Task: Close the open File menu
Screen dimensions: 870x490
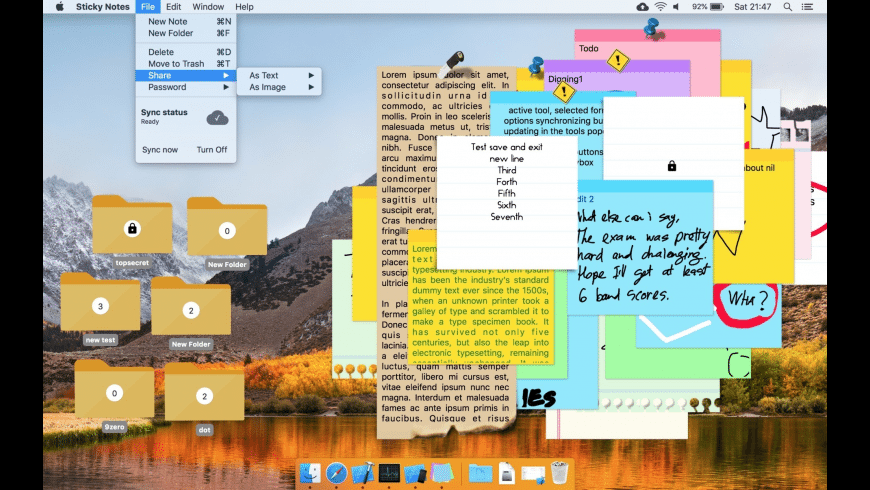Action: [148, 7]
